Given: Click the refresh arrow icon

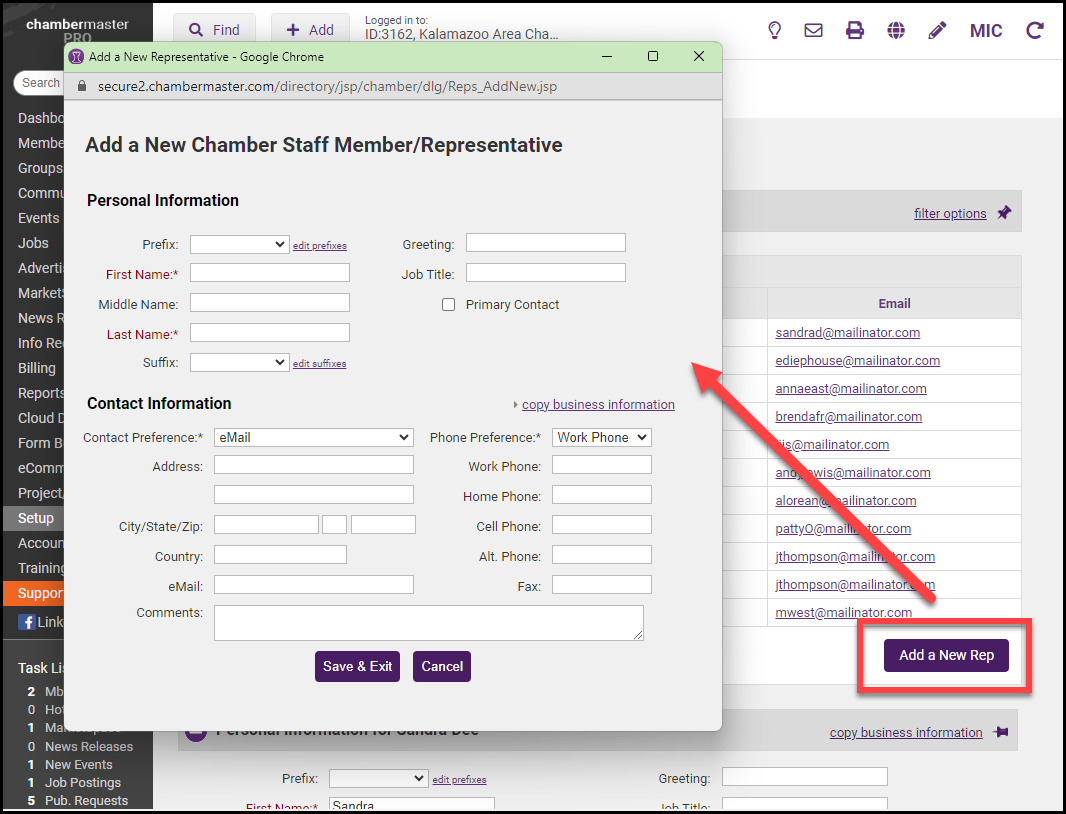Looking at the screenshot, I should [1034, 30].
